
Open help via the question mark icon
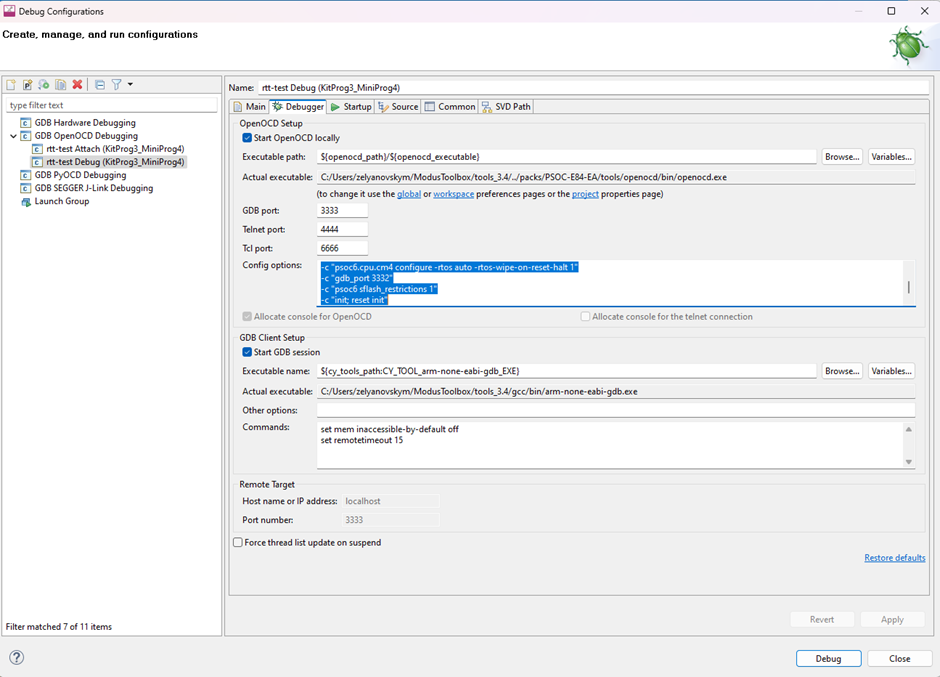point(16,657)
